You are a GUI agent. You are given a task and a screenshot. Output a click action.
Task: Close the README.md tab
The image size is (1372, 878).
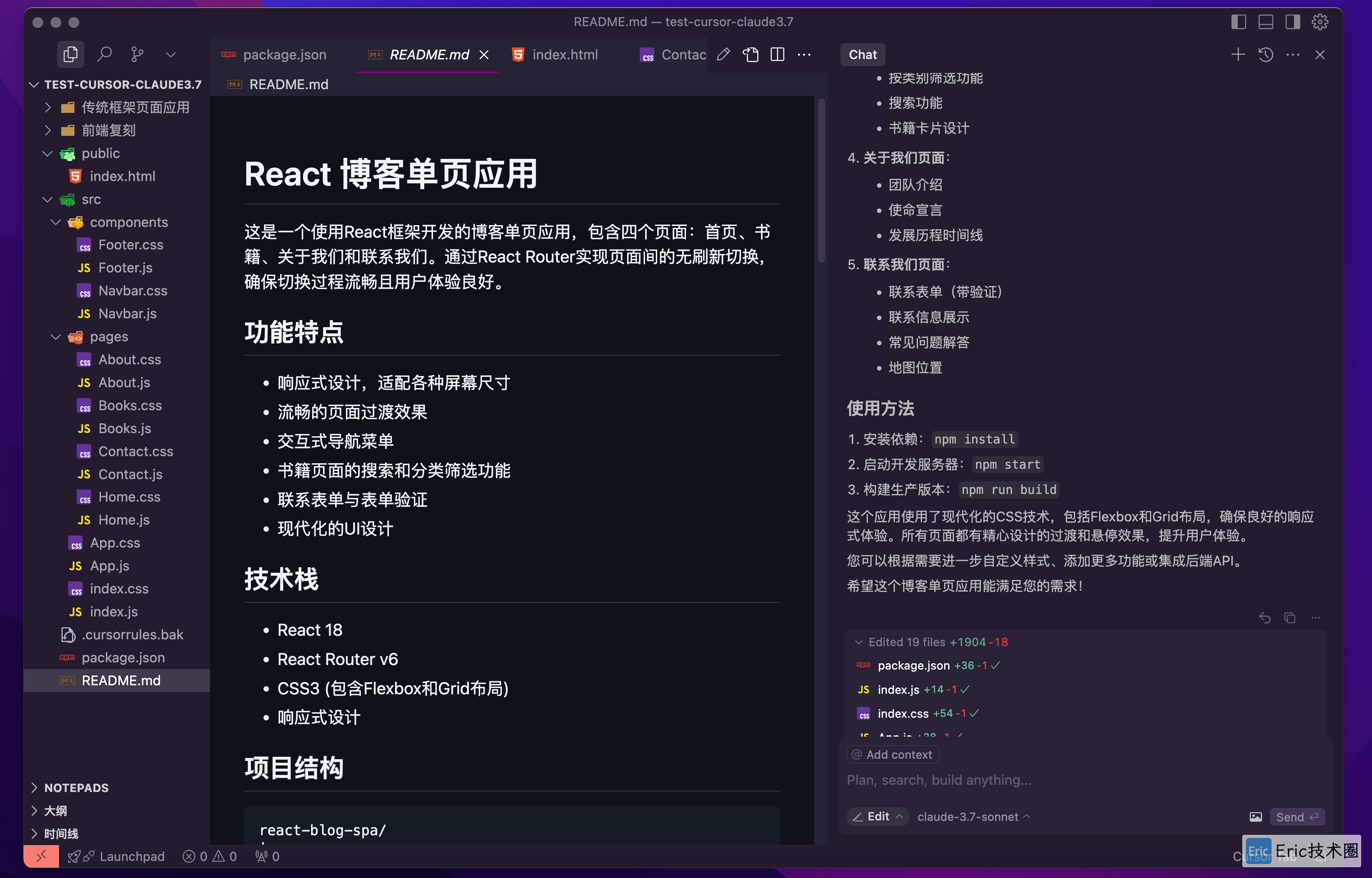(484, 55)
